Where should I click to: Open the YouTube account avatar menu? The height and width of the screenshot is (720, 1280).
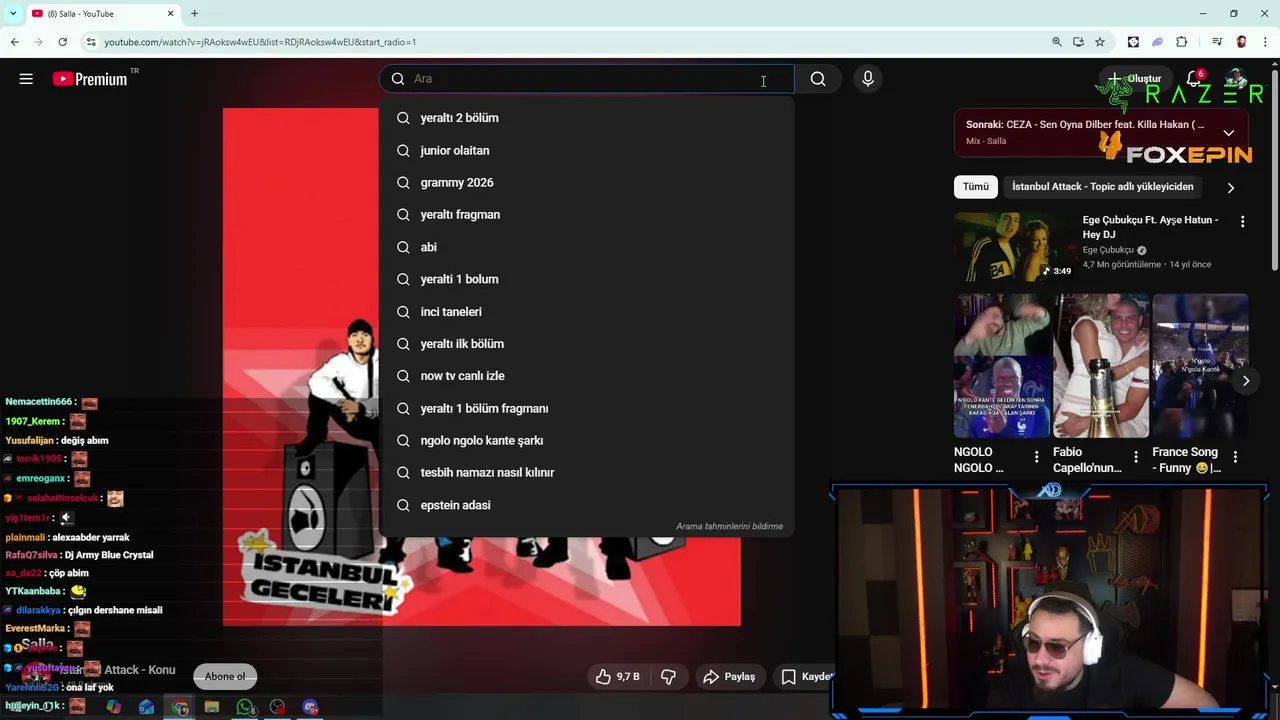[1237, 79]
